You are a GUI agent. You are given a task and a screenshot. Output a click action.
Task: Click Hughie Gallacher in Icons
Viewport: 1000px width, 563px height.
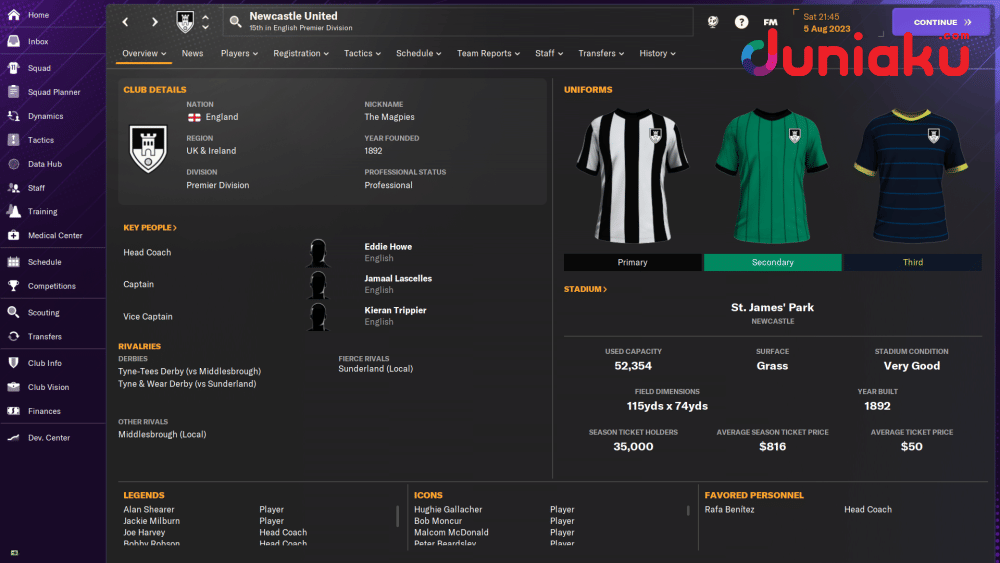448,509
